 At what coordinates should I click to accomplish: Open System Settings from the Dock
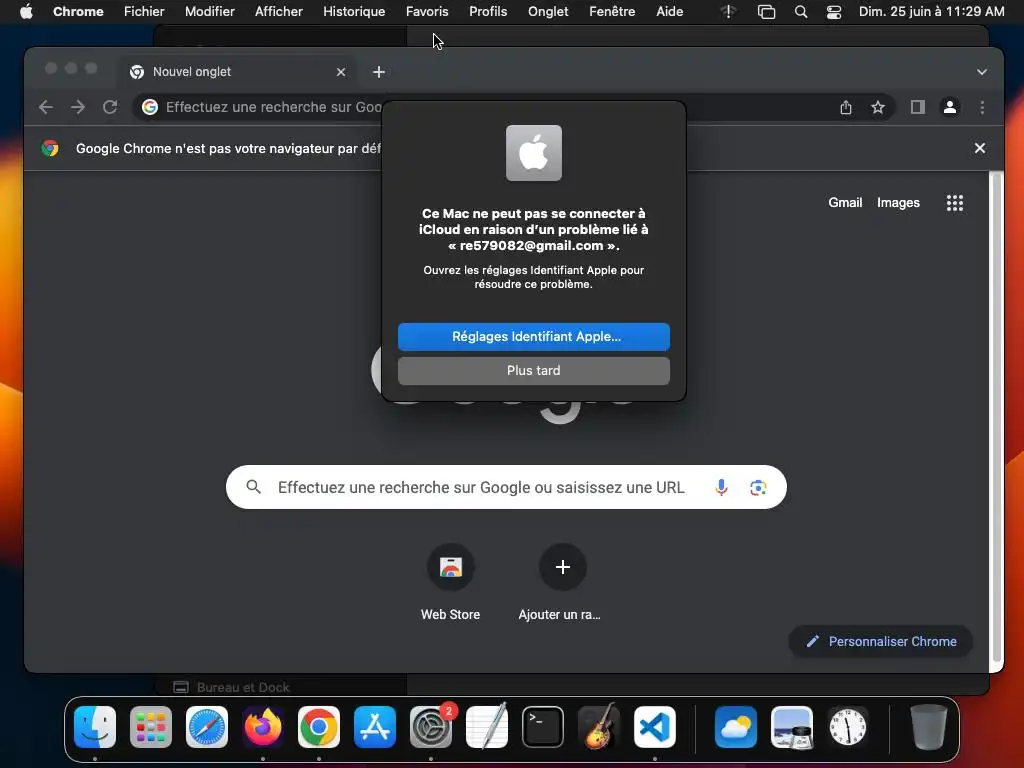point(431,727)
